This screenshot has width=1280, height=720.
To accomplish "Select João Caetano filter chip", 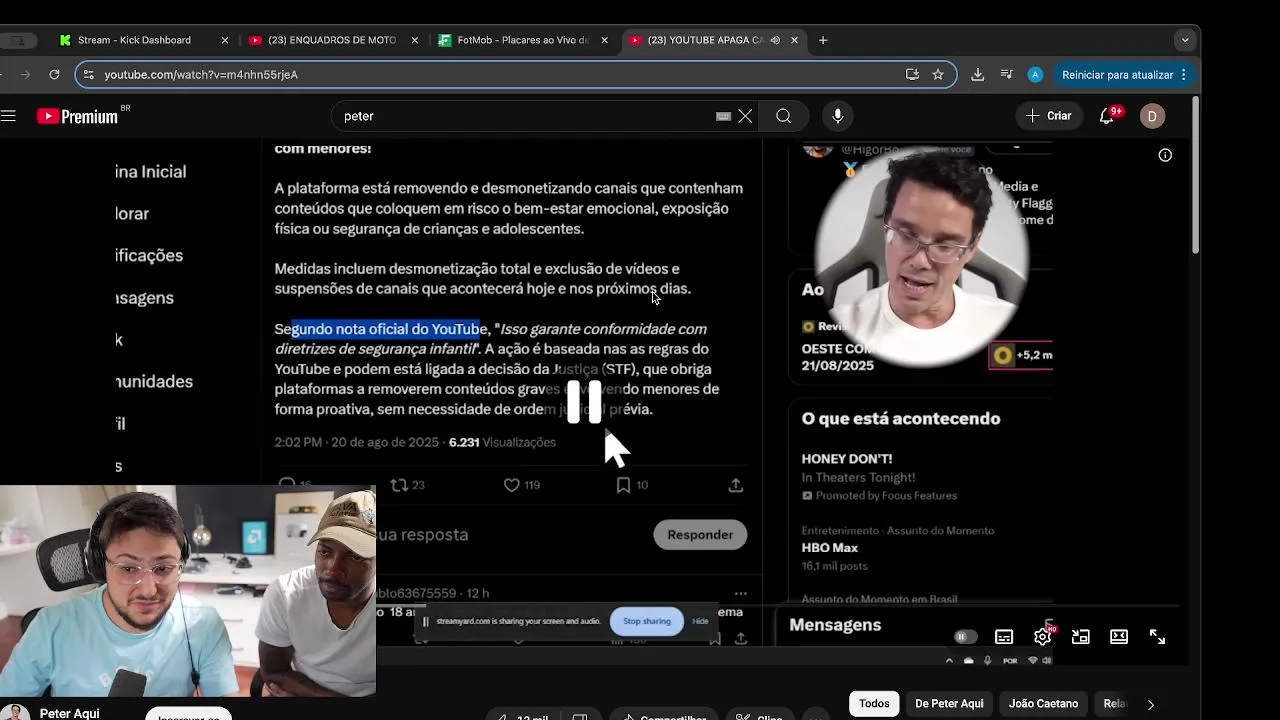I will [1043, 704].
